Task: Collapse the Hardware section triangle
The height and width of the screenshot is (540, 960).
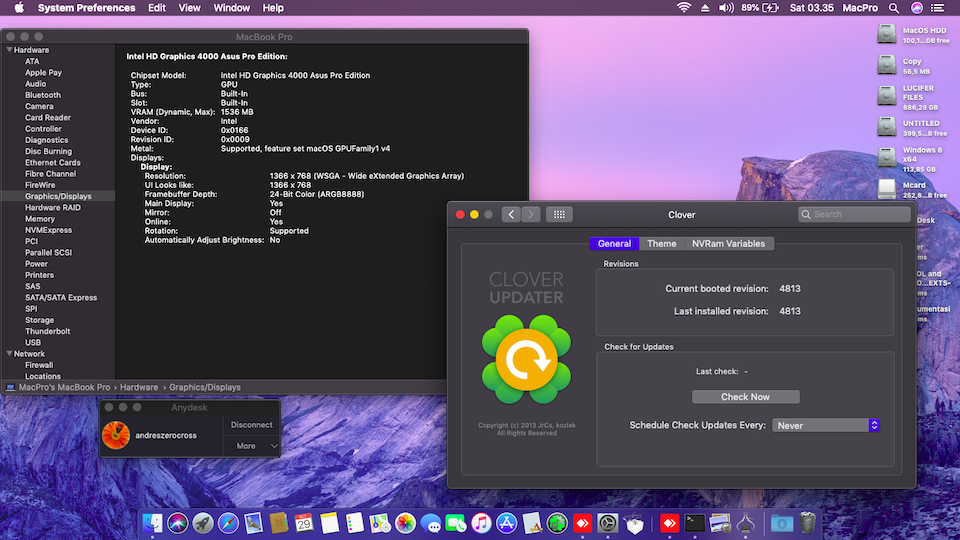Action: 9,50
